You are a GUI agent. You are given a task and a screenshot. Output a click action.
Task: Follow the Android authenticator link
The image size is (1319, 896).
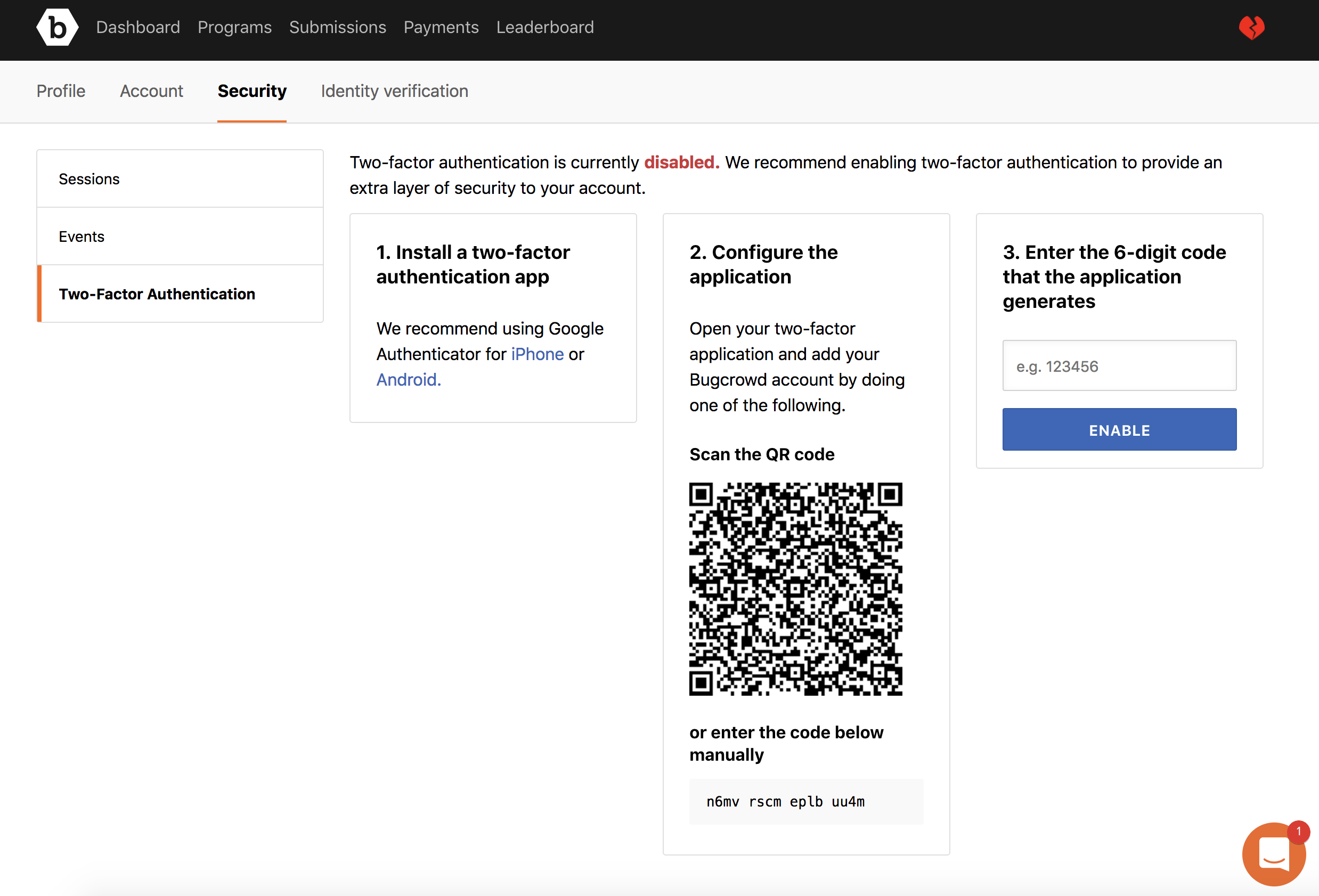click(408, 380)
